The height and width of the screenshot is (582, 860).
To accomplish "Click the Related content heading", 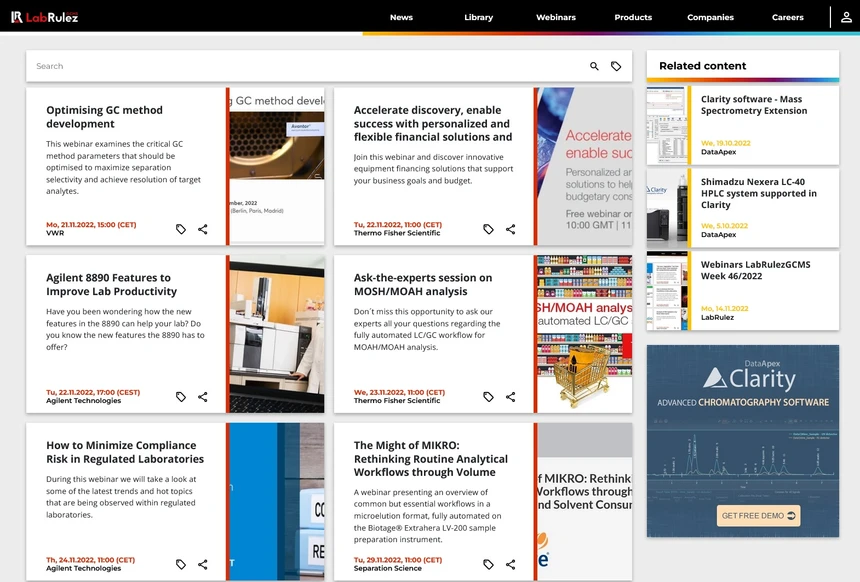I will click(x=703, y=66).
